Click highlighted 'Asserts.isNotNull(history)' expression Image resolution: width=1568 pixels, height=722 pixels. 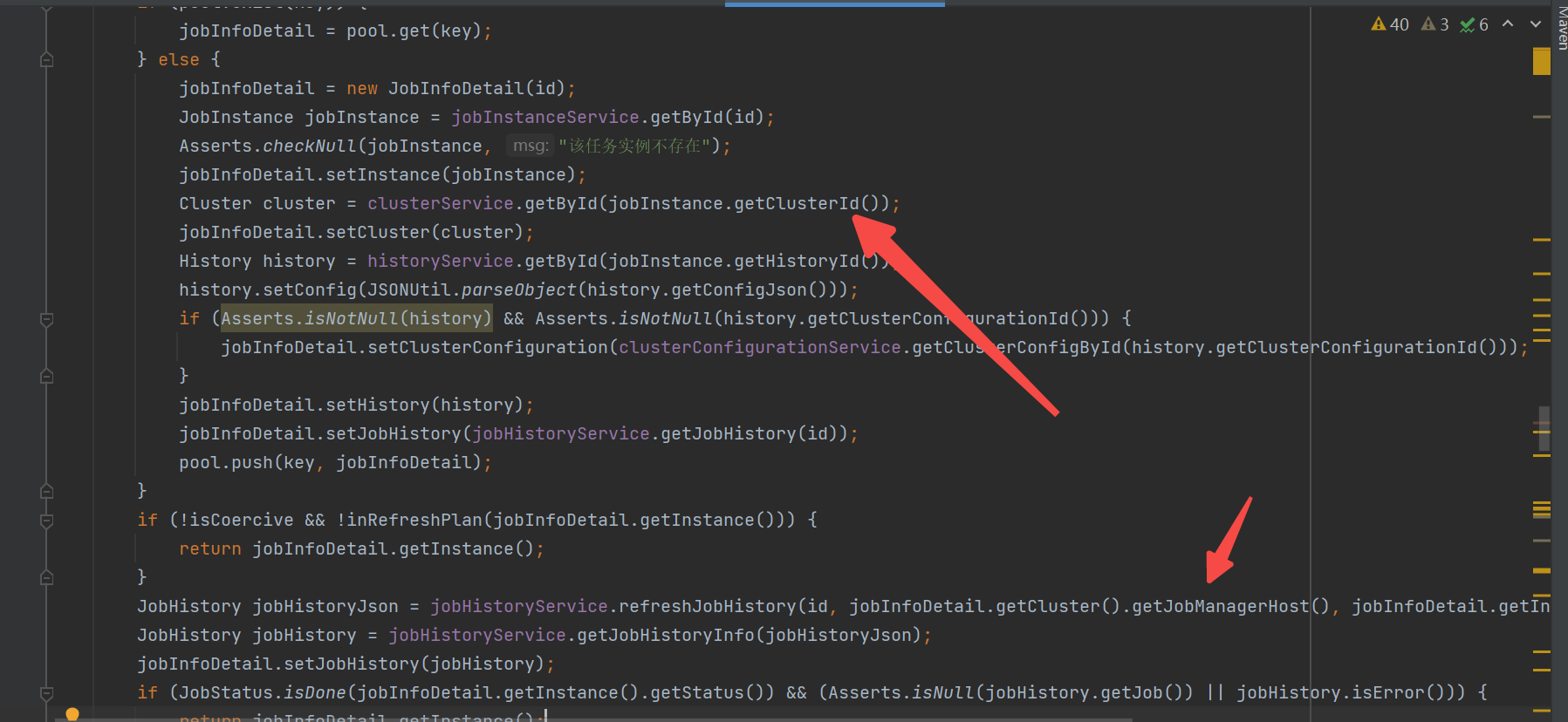pyautogui.click(x=356, y=318)
